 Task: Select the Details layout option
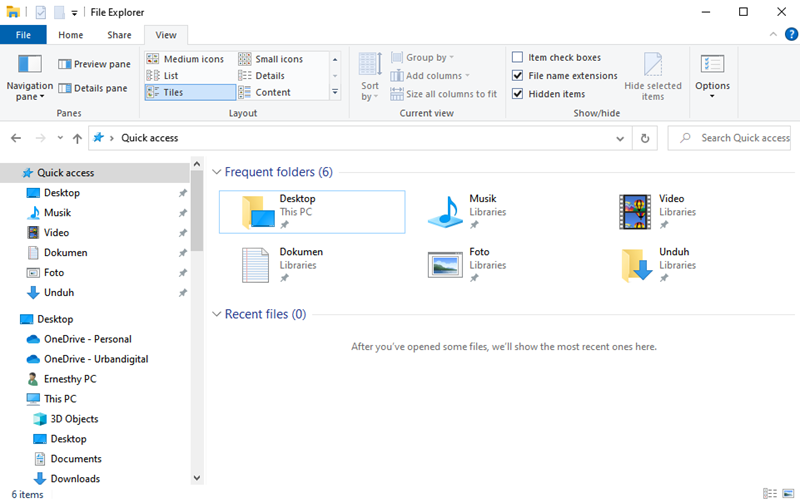(269, 76)
